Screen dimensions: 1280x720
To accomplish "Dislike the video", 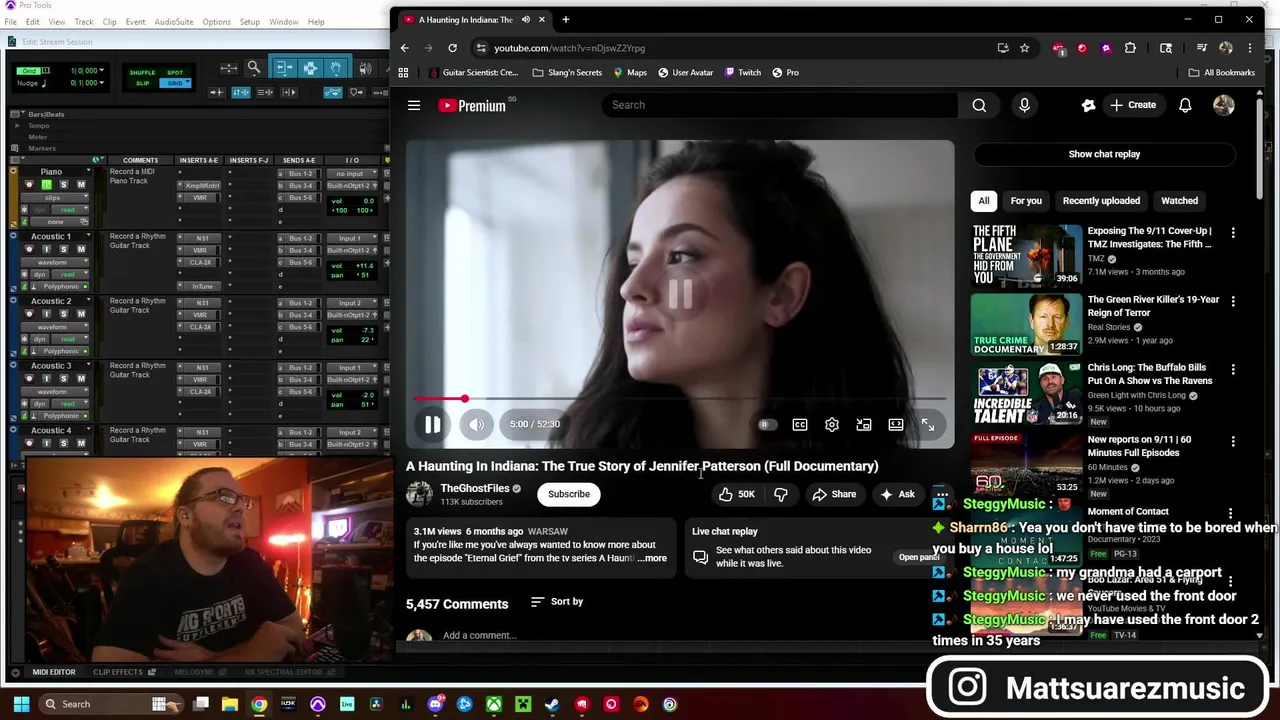I will tap(781, 494).
